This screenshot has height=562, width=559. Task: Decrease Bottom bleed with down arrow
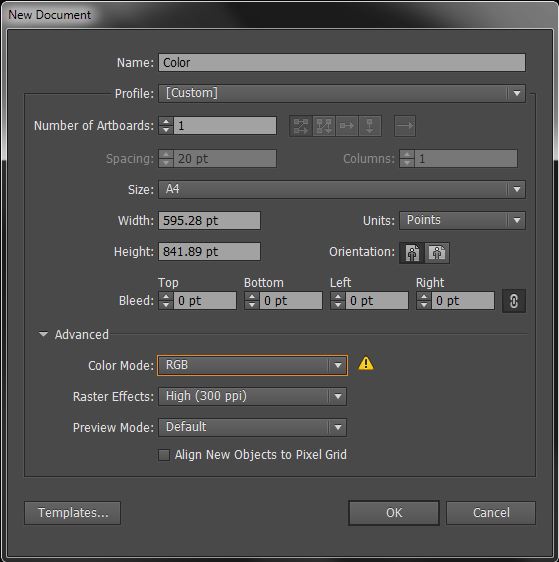pos(252,305)
